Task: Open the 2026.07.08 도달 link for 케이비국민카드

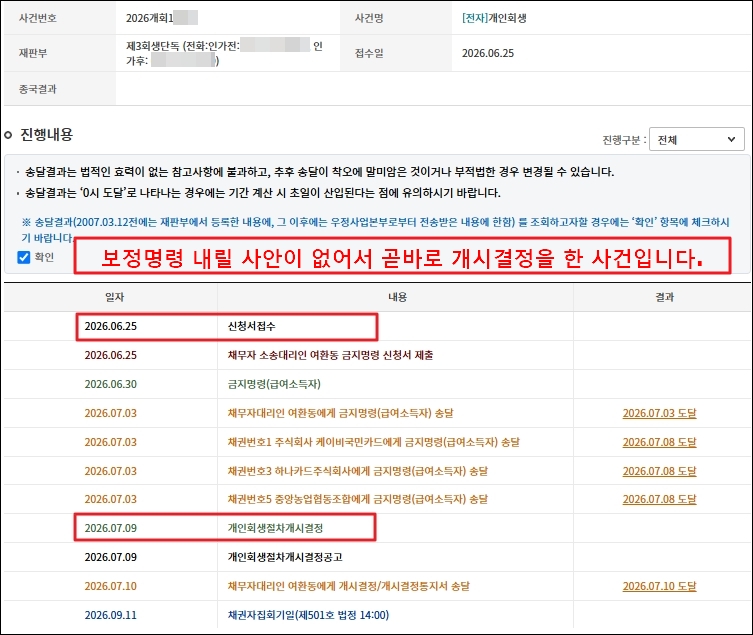Action: coord(659,442)
